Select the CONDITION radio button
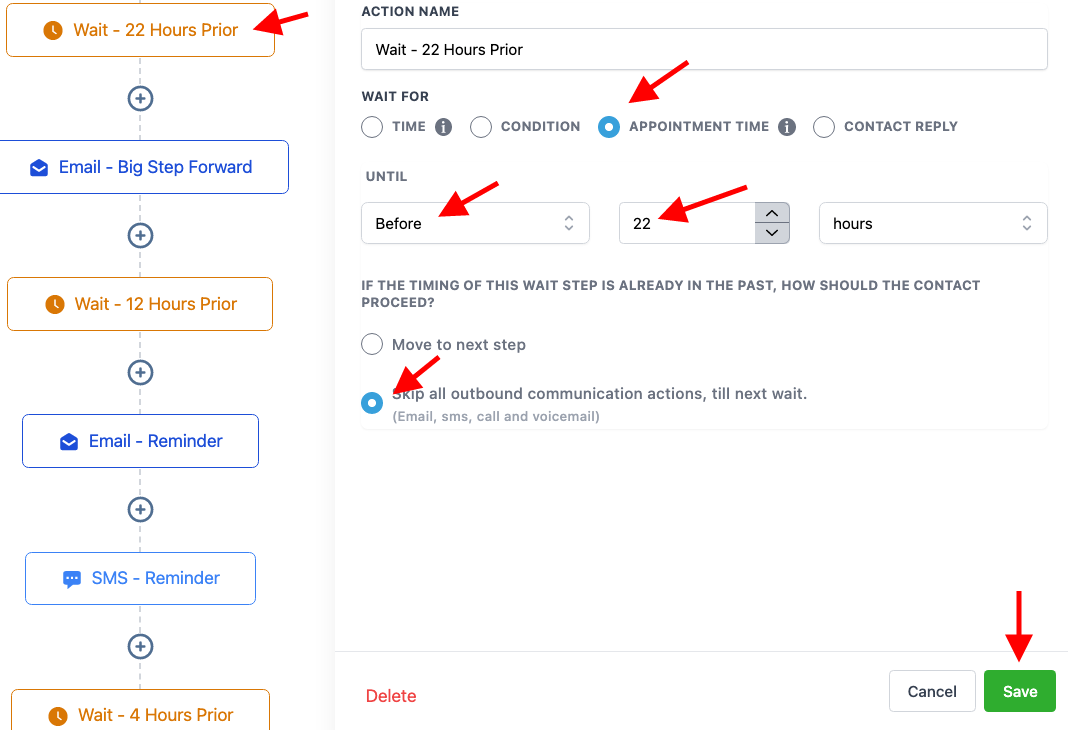This screenshot has width=1068, height=730. (x=481, y=126)
